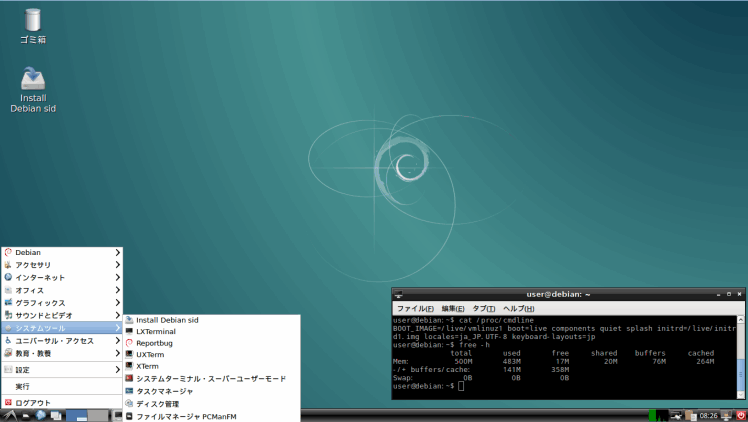Viewport: 748px width, 422px height.
Task: Expand the 設定 submenu arrow
Action: click(117, 370)
